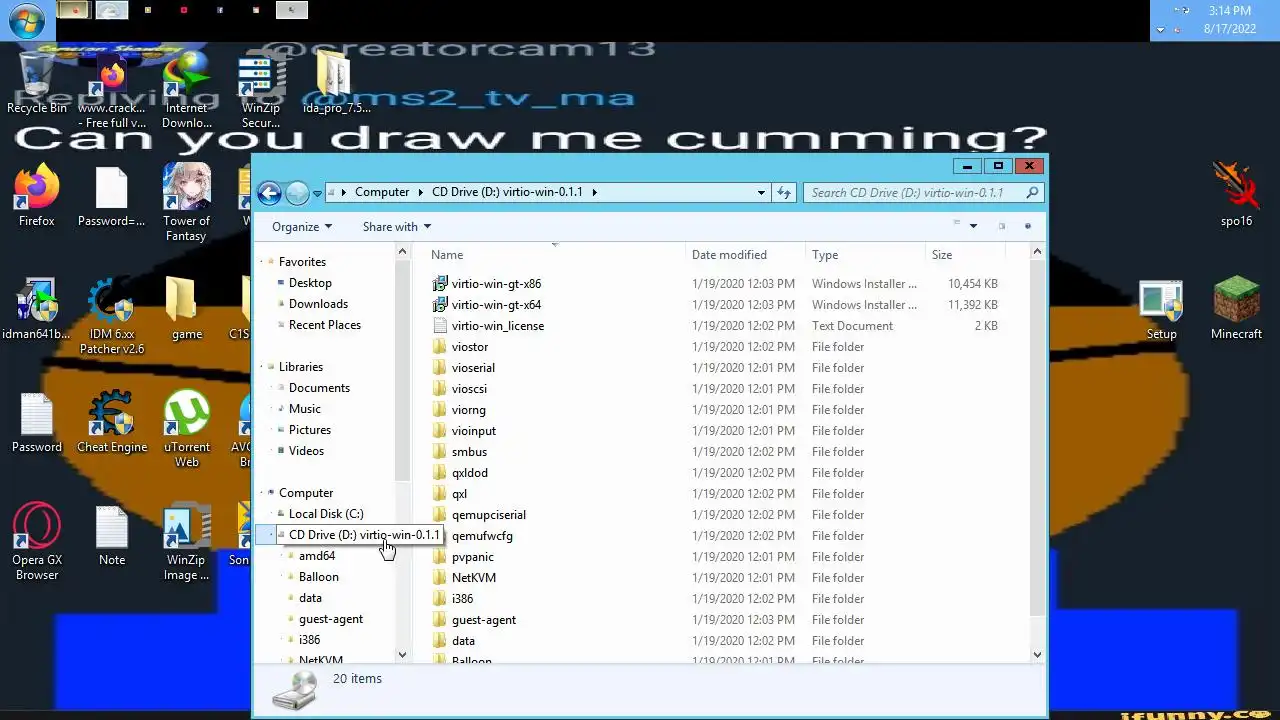
Task: Go back with Explorer back arrow
Action: coord(269,193)
